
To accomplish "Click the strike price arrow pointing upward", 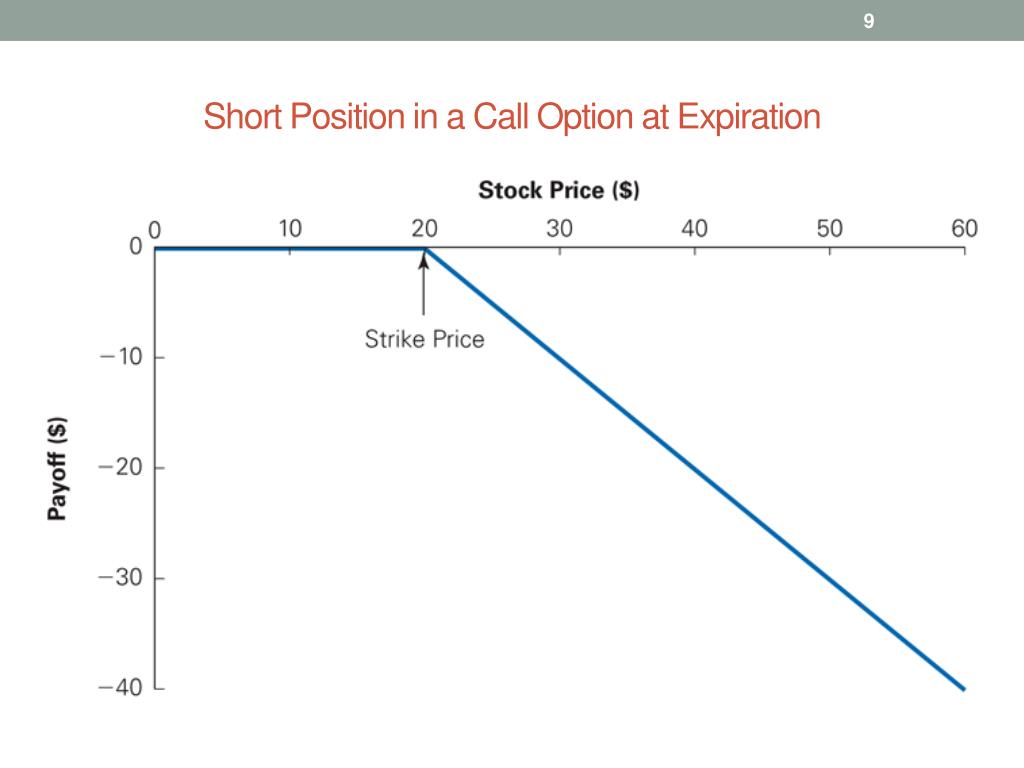I will tap(423, 285).
